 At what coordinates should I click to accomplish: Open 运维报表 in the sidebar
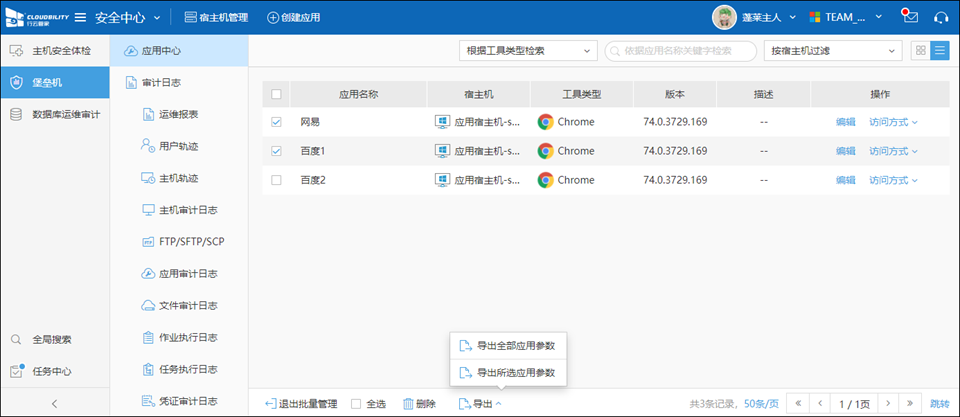pos(177,114)
